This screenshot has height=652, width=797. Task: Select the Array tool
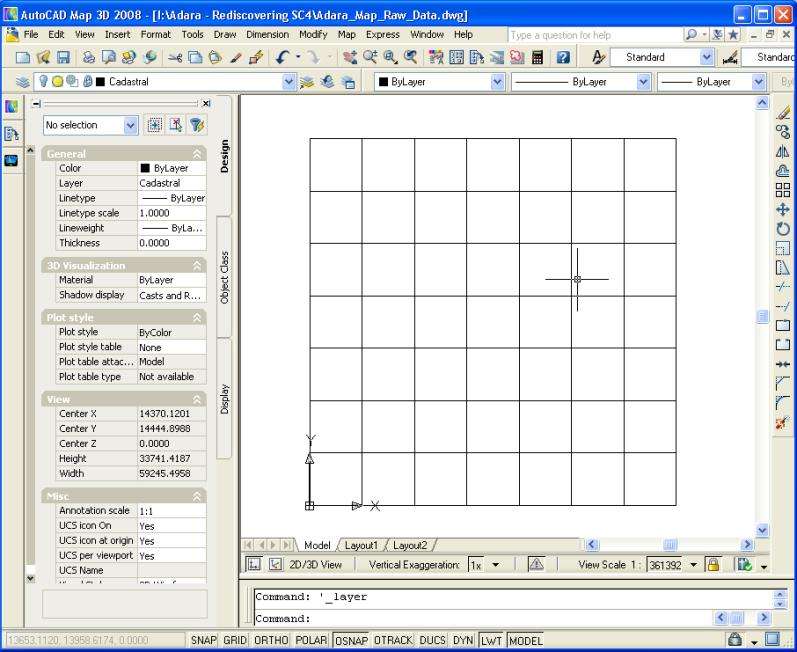click(x=783, y=190)
